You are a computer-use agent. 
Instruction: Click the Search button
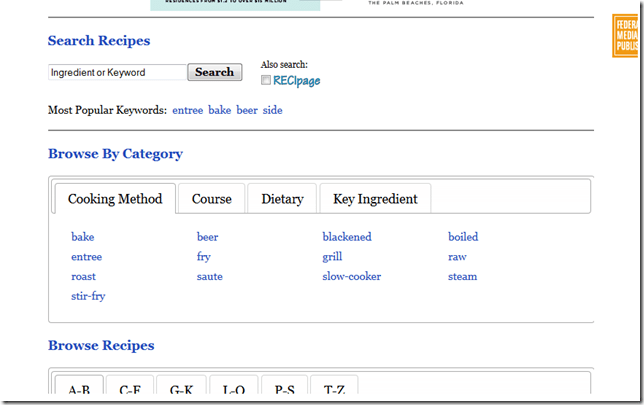tap(214, 72)
